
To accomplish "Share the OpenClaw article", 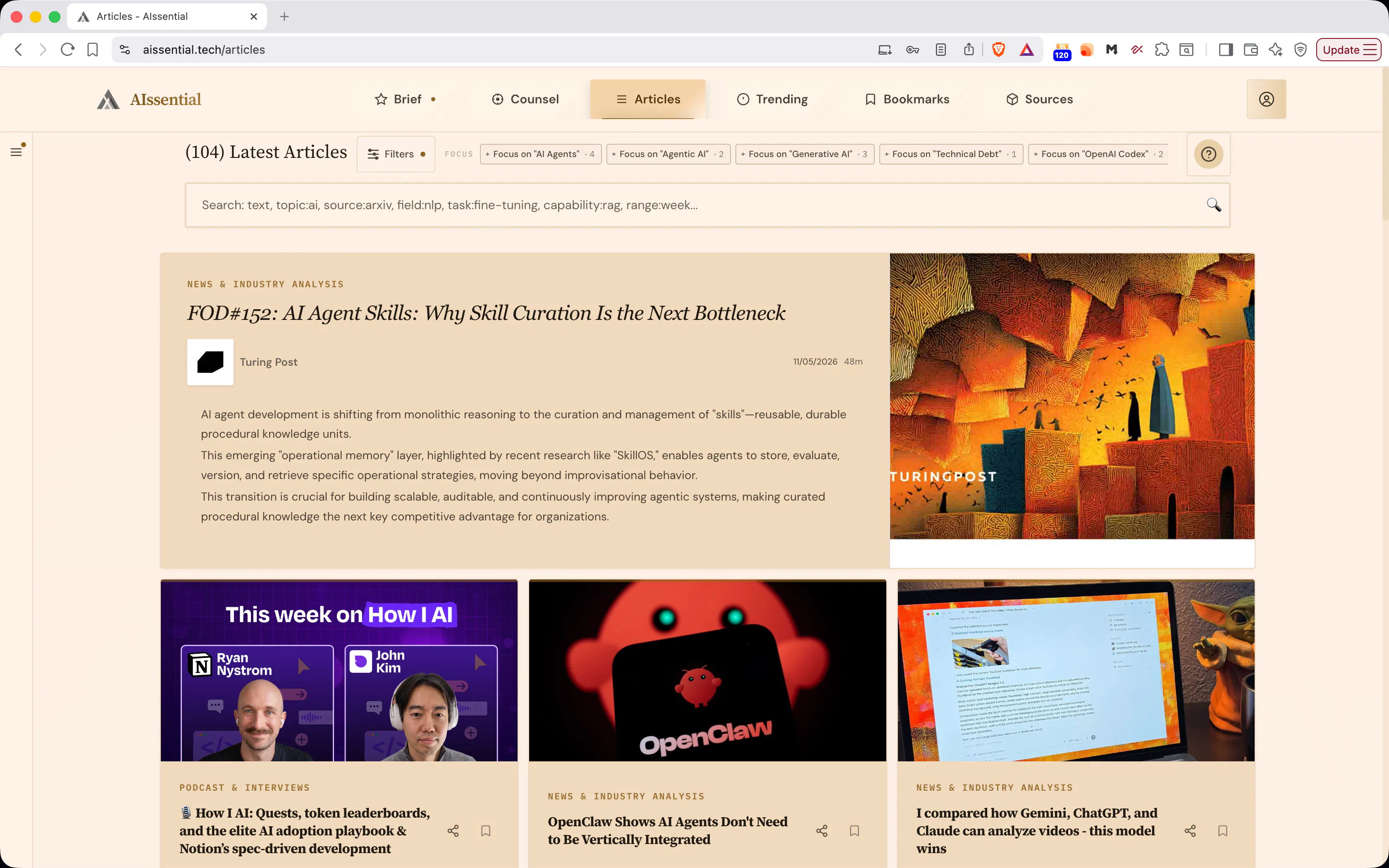I will click(x=821, y=831).
